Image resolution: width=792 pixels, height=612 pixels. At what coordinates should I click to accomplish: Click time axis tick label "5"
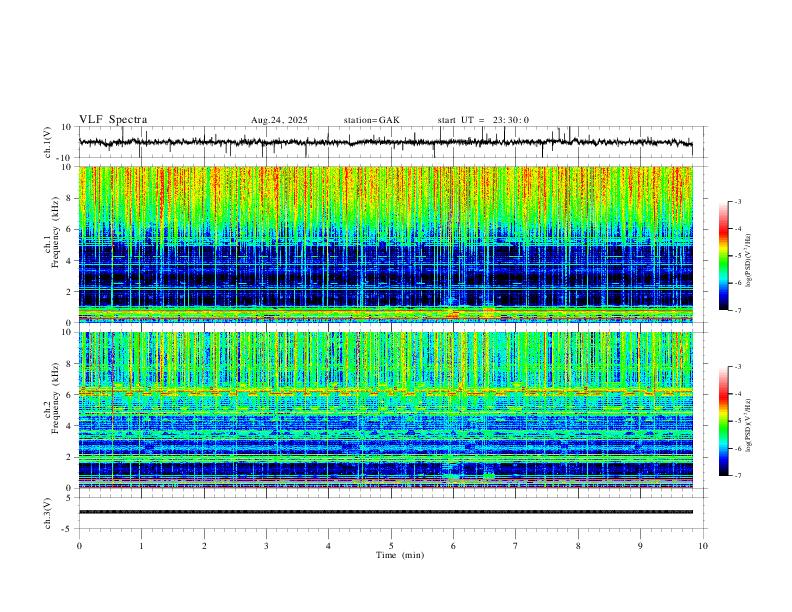pos(391,546)
